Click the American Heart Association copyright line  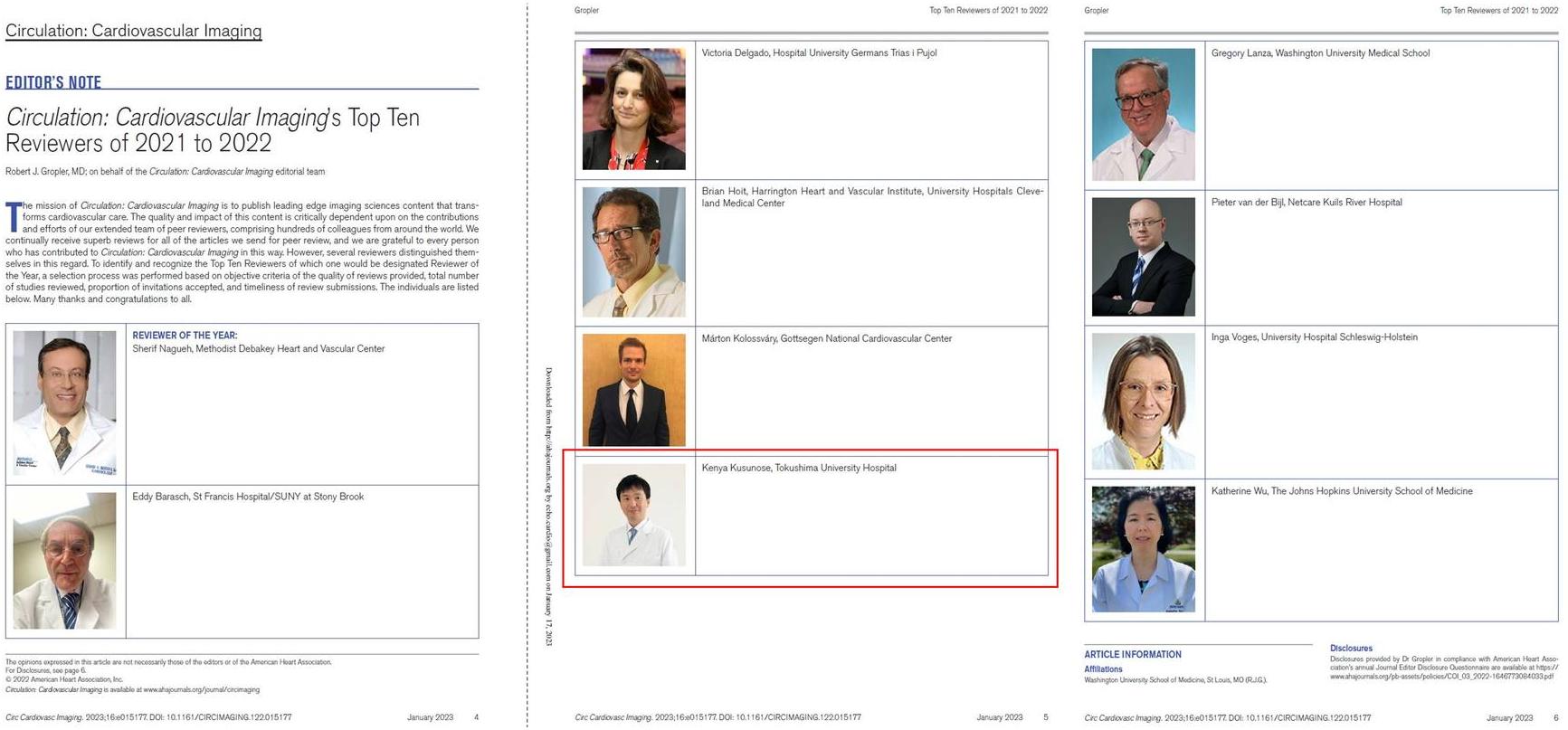(64, 679)
